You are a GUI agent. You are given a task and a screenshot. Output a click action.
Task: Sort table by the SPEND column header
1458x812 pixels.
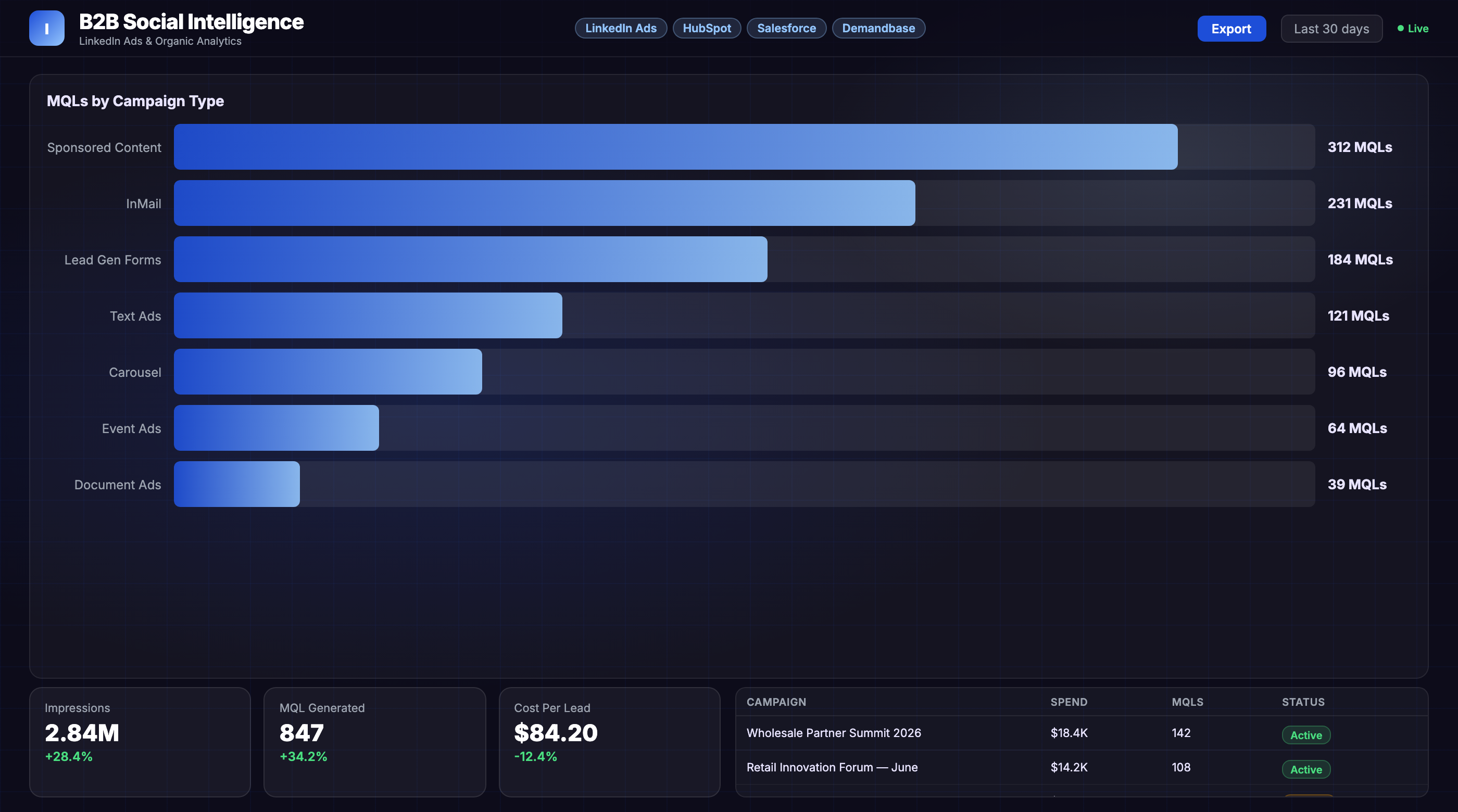coord(1069,702)
